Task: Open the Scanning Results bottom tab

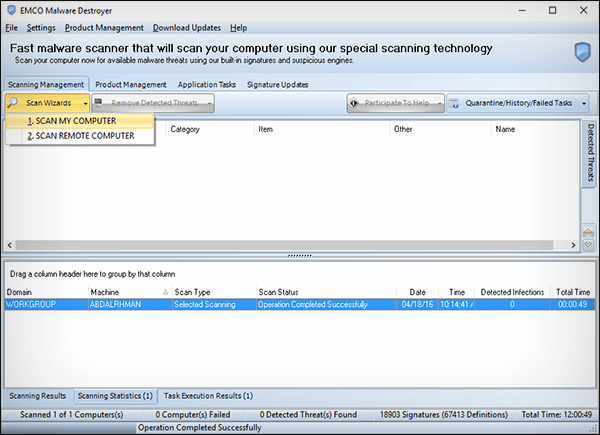Action: coord(38,396)
